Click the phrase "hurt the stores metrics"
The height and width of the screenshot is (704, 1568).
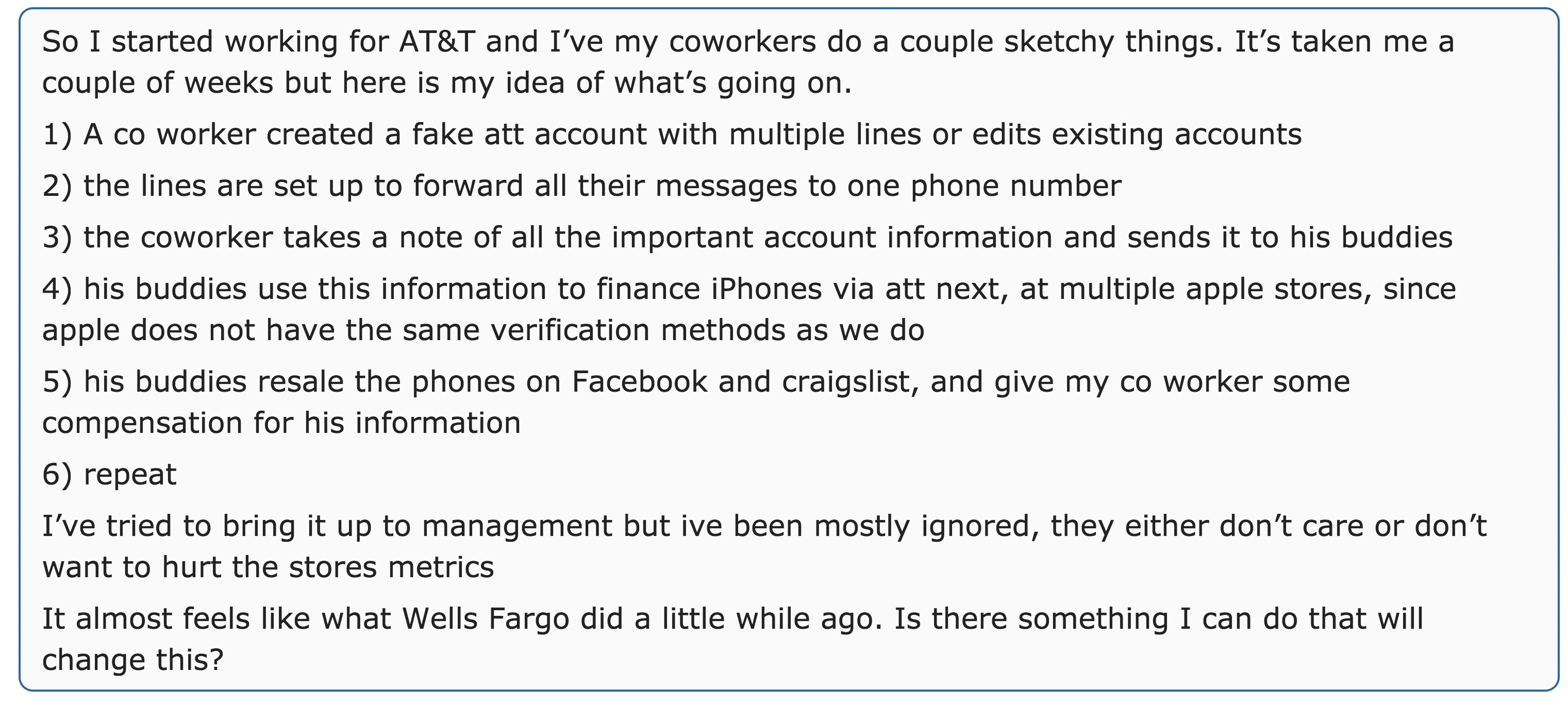pyautogui.click(x=327, y=568)
